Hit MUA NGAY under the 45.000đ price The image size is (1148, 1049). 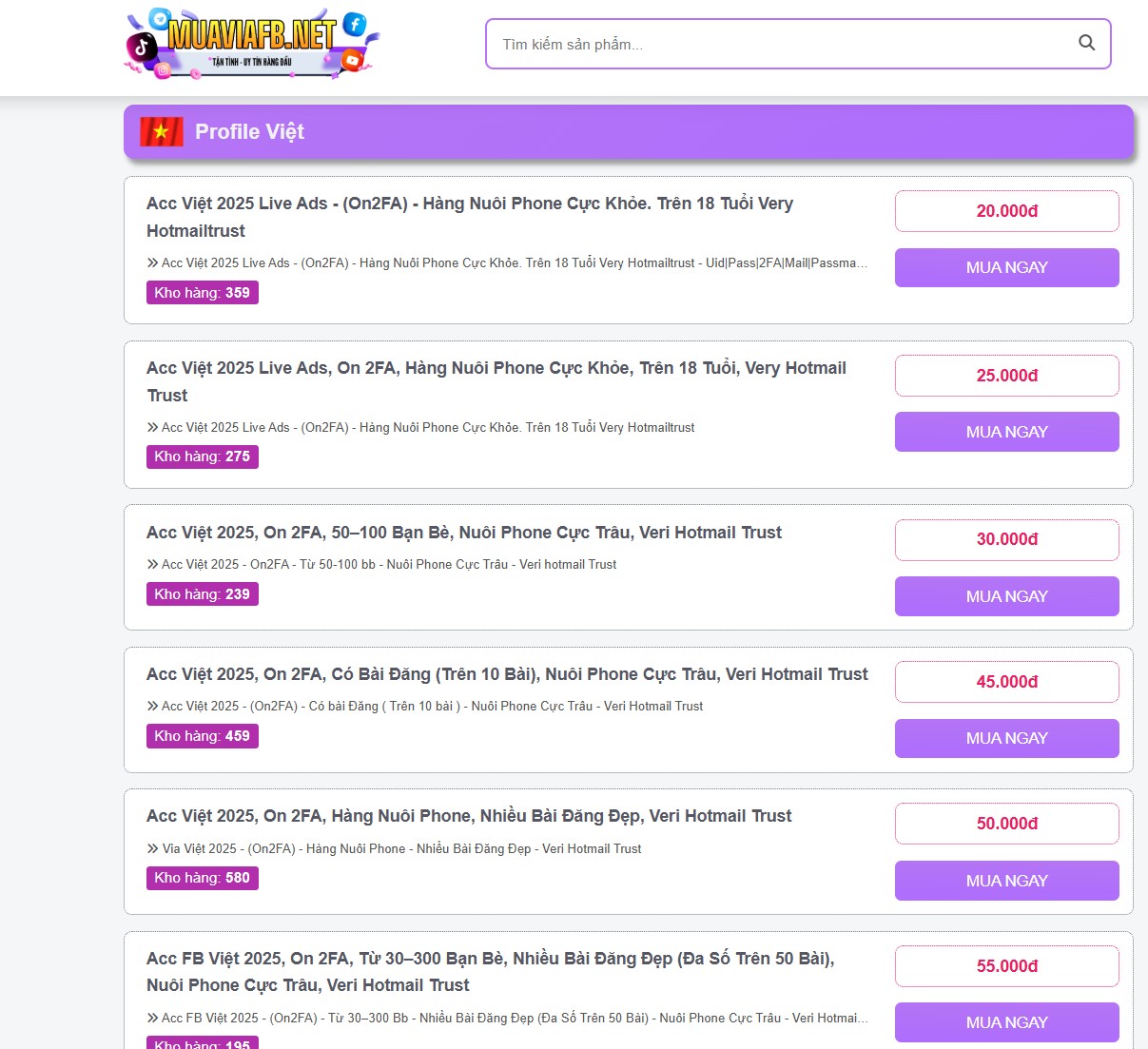[1006, 738]
